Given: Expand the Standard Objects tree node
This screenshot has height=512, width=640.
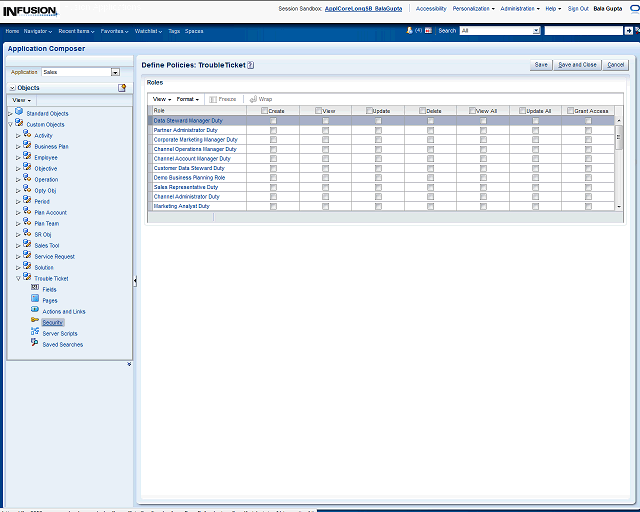Looking at the screenshot, I should tap(10, 113).
